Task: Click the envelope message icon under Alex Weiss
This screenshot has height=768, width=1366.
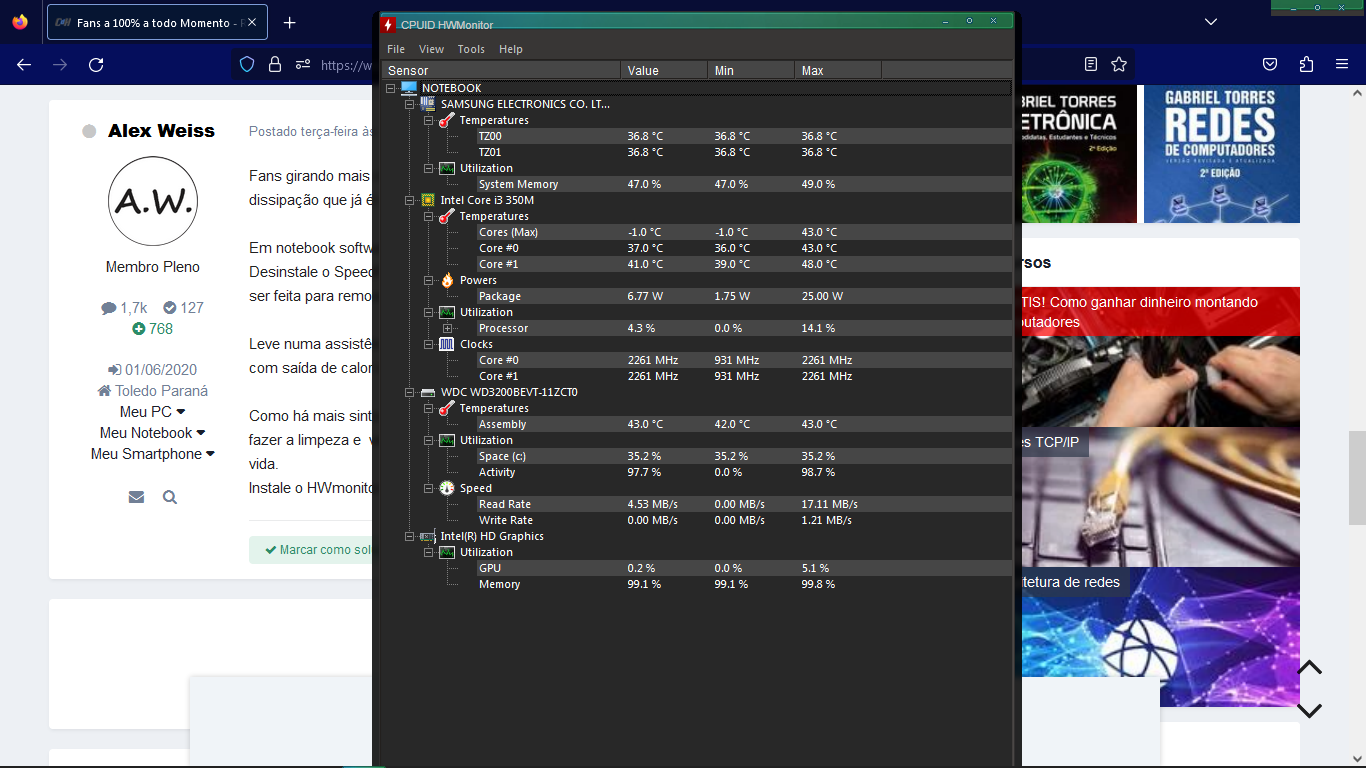Action: point(136,497)
